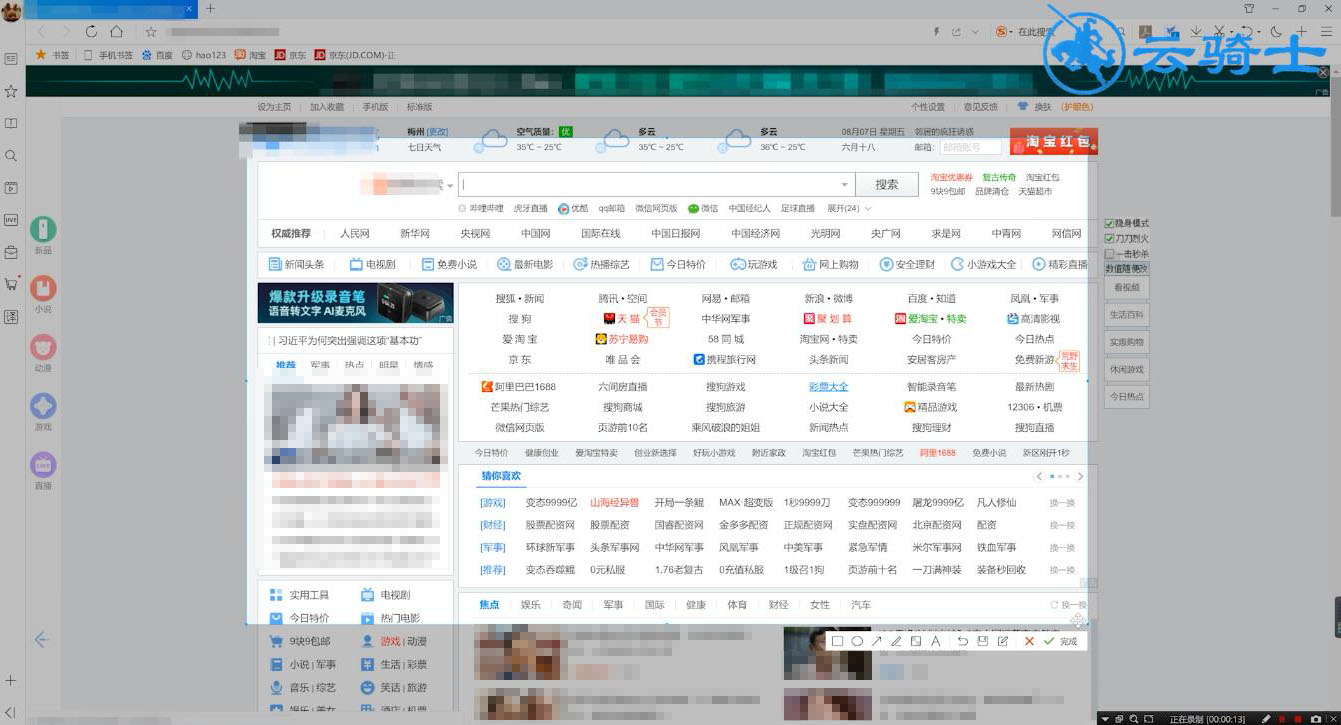Go to previous page in 猜你喜欢 section
The image size is (1341, 725).
coord(1040,476)
